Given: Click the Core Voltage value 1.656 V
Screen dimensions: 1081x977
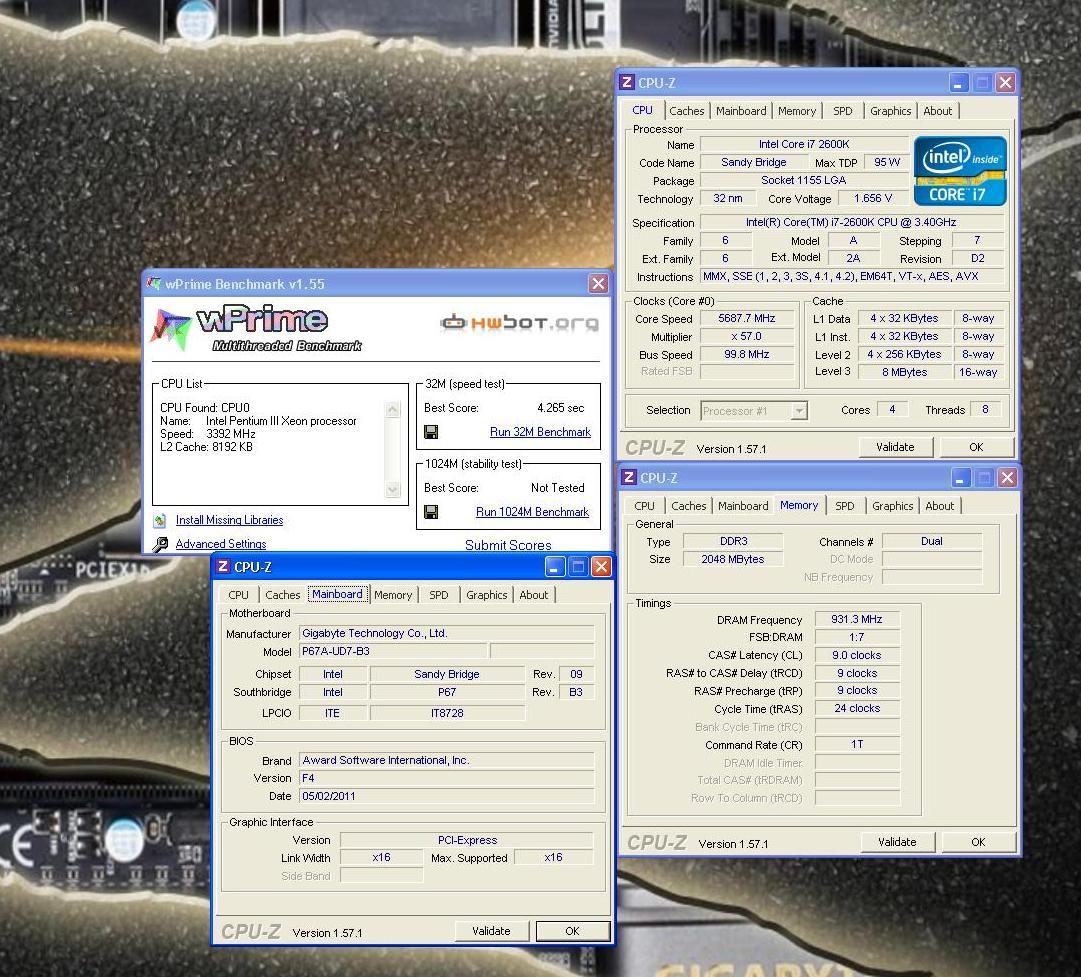Looking at the screenshot, I should (872, 199).
